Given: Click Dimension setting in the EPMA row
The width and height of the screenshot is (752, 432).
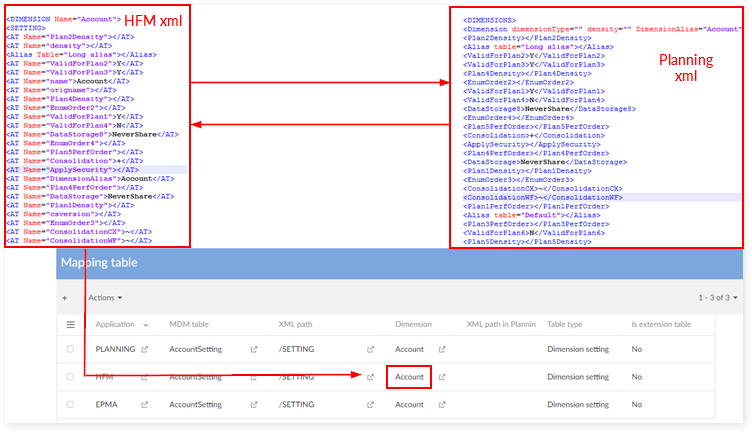Looking at the screenshot, I should (x=578, y=405).
